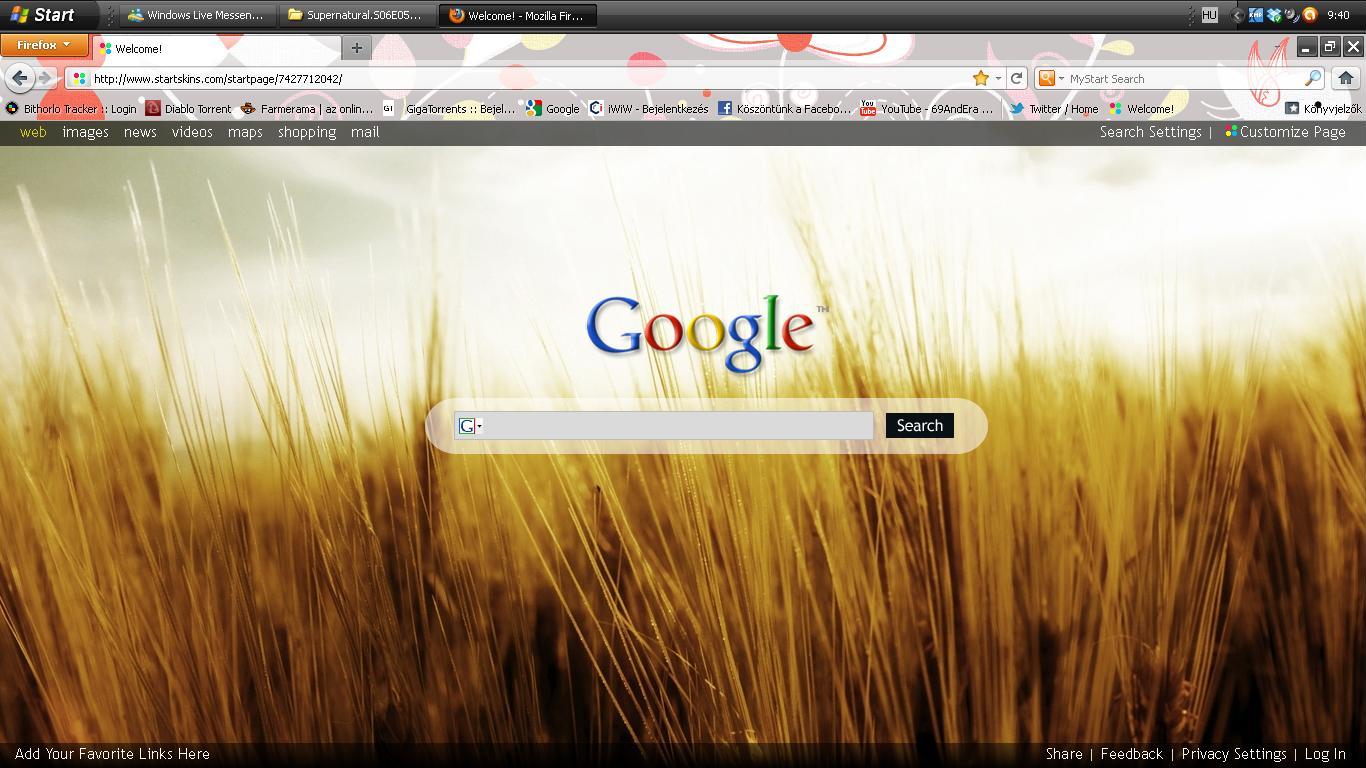This screenshot has width=1366, height=768.
Task: Switch to the images search category
Action: 85,132
